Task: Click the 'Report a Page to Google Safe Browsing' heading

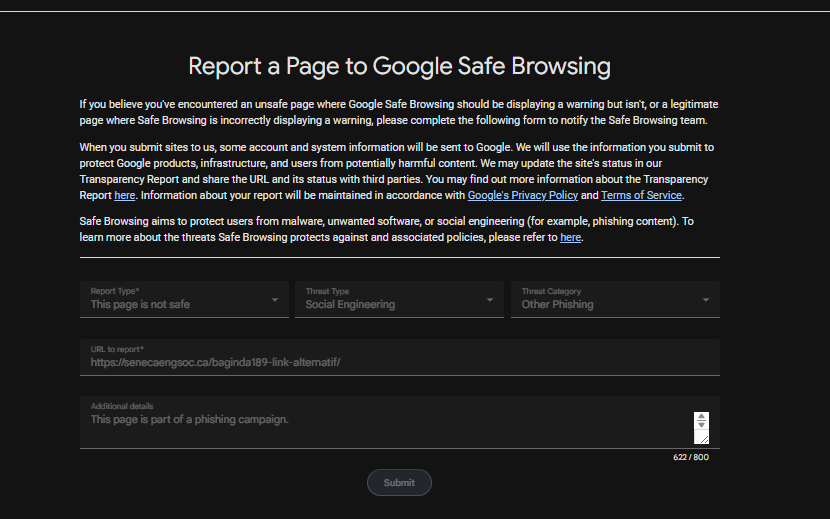Action: 400,66
